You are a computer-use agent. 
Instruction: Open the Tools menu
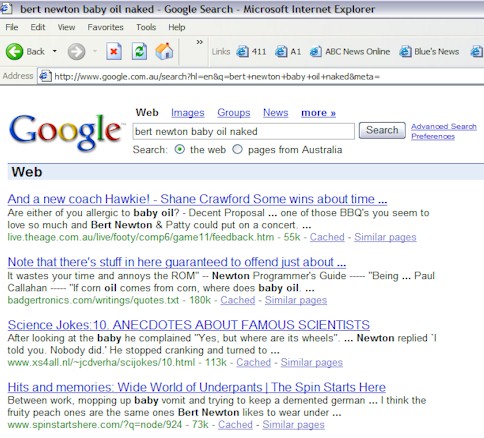pos(146,27)
